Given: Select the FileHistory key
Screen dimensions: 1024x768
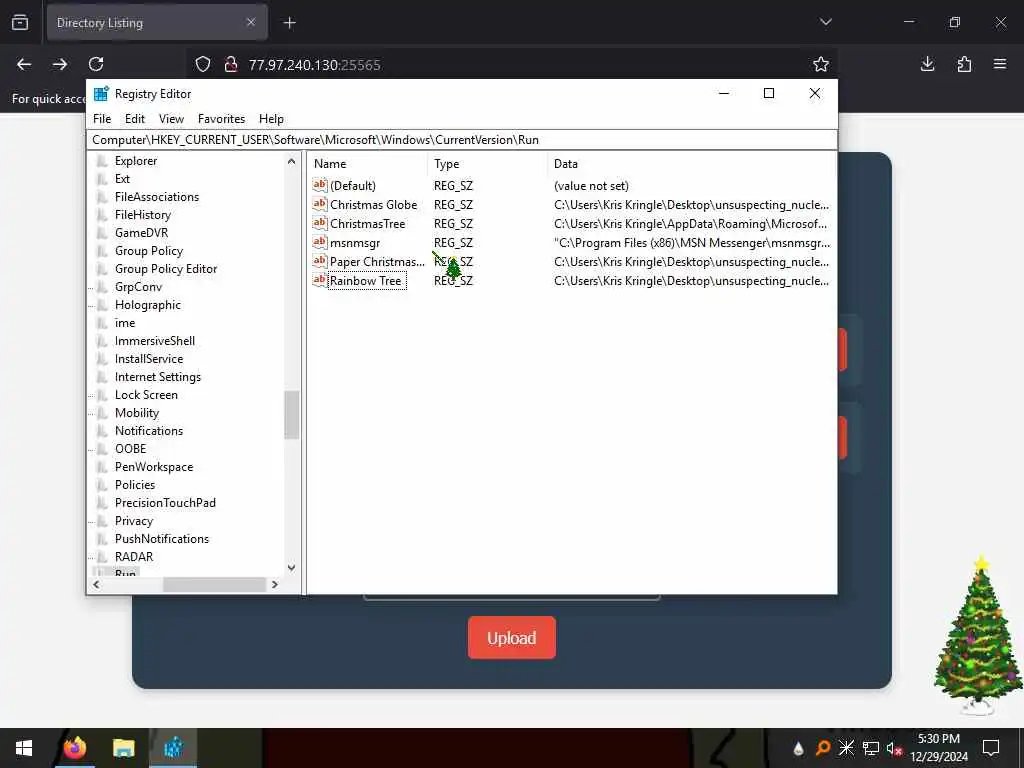Looking at the screenshot, I should 142,215.
